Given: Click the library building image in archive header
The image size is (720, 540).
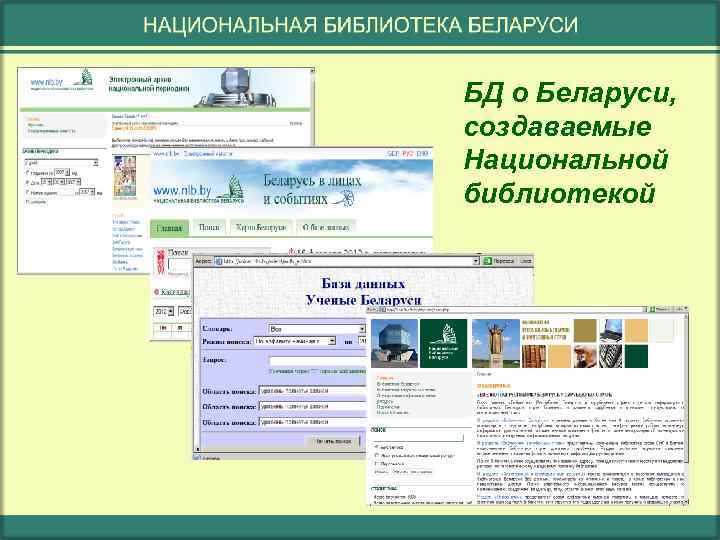Looking at the screenshot, I should pyautogui.click(x=236, y=88).
